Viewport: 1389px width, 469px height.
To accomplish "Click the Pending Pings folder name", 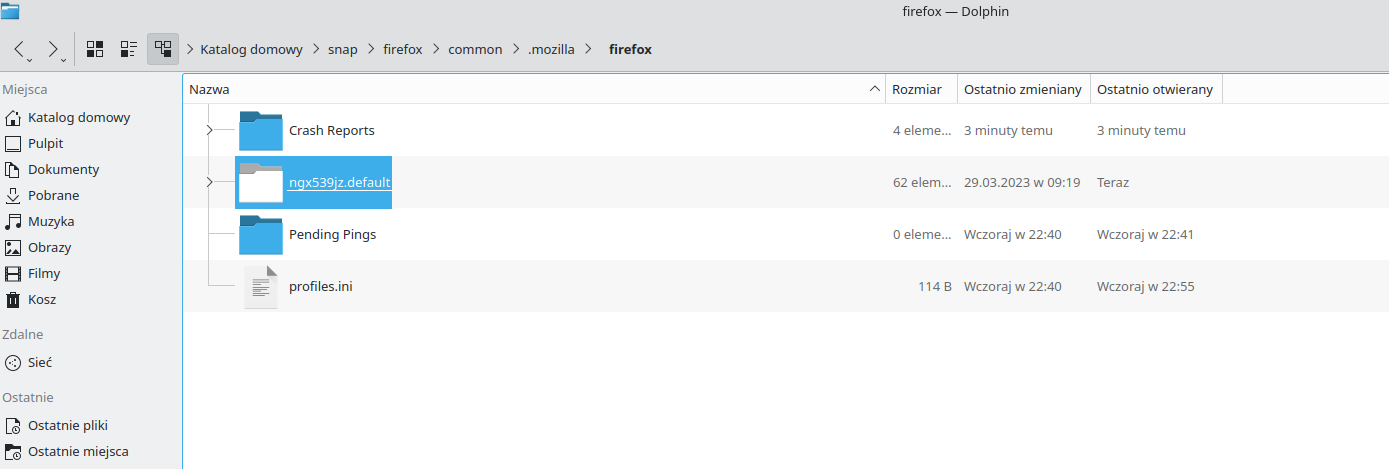I will click(x=332, y=234).
